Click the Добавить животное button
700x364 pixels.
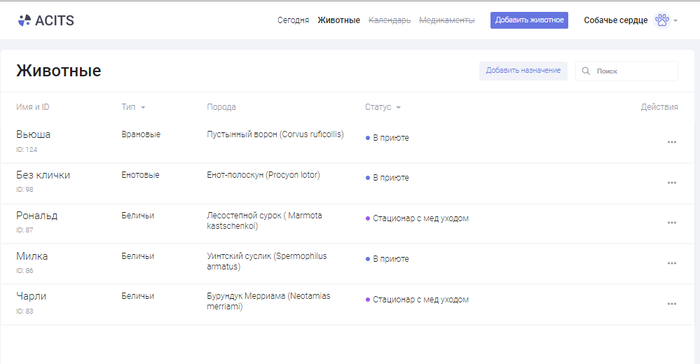[529, 20]
